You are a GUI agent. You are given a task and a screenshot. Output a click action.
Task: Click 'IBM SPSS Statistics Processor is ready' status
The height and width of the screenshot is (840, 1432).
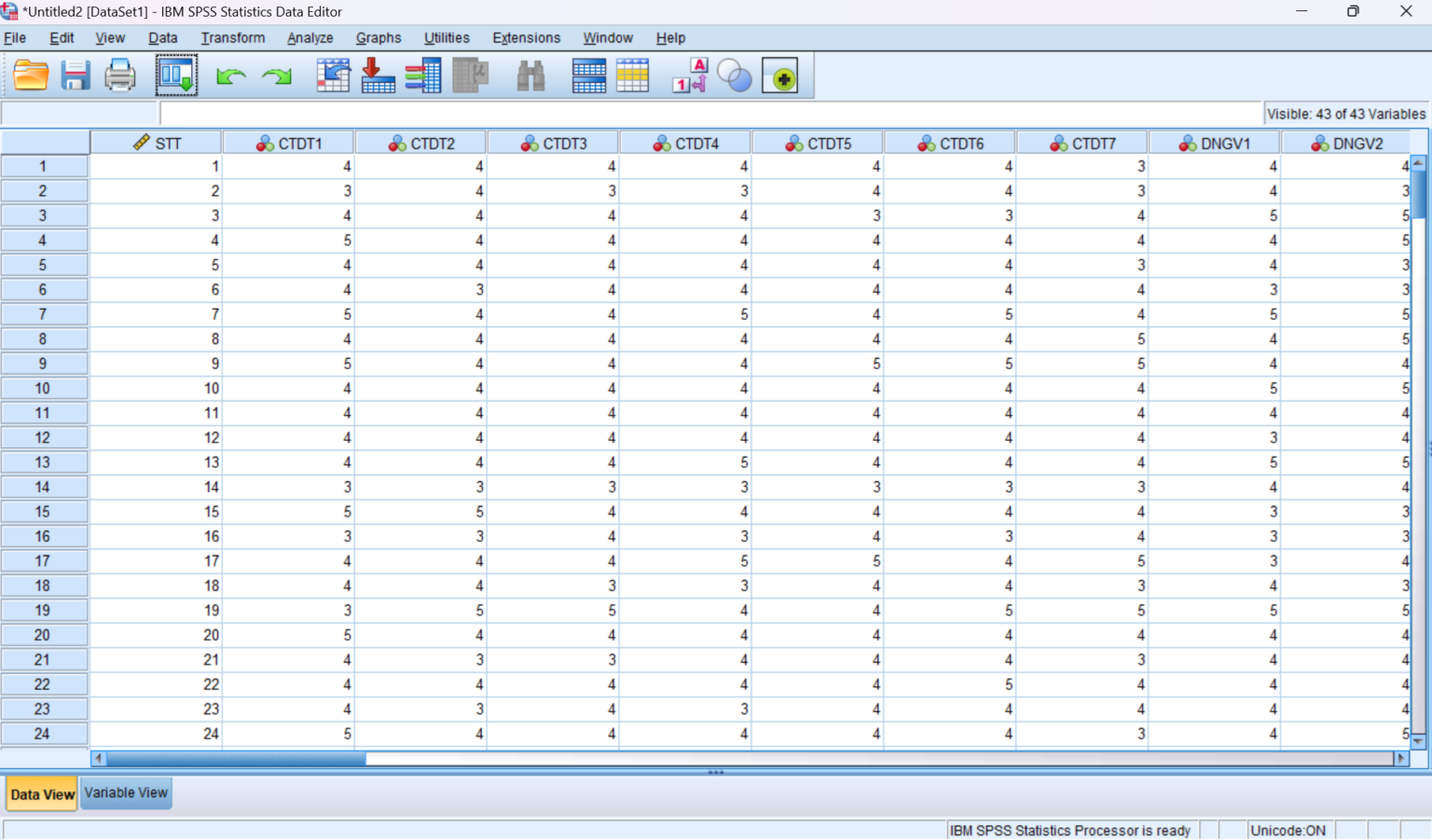(1069, 830)
